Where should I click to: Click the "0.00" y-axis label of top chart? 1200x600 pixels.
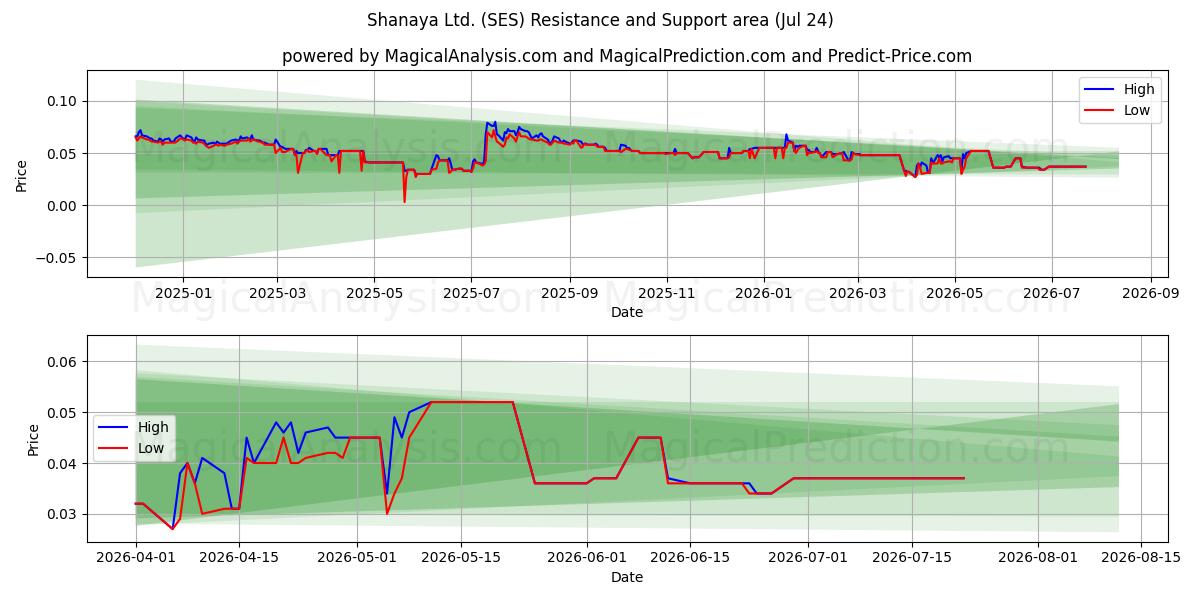tap(63, 205)
